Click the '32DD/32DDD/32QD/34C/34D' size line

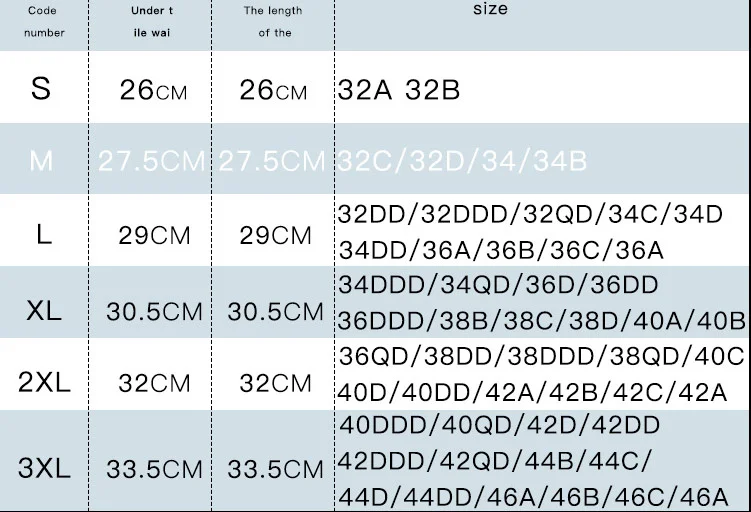click(530, 214)
